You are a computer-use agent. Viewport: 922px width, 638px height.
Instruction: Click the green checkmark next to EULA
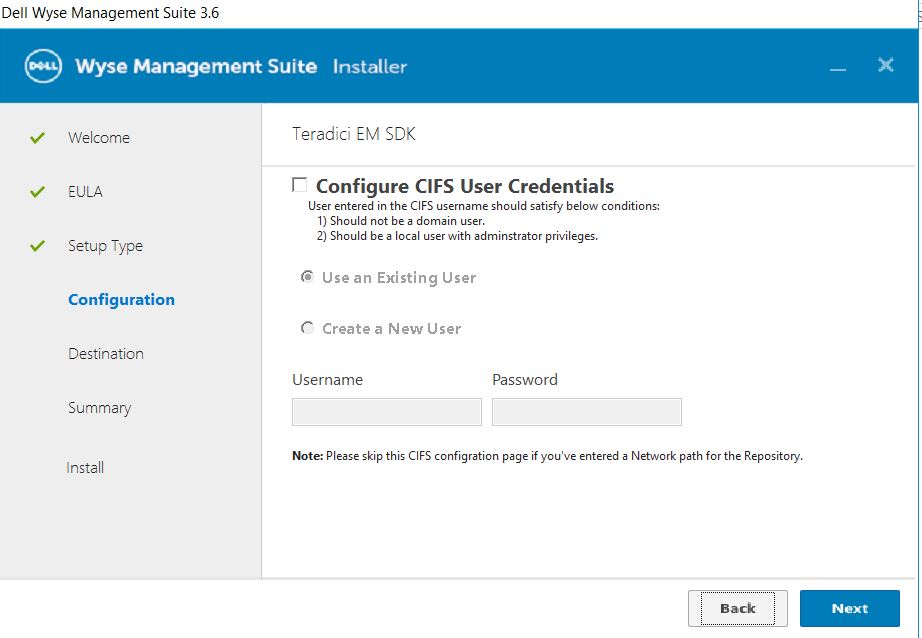pos(38,192)
